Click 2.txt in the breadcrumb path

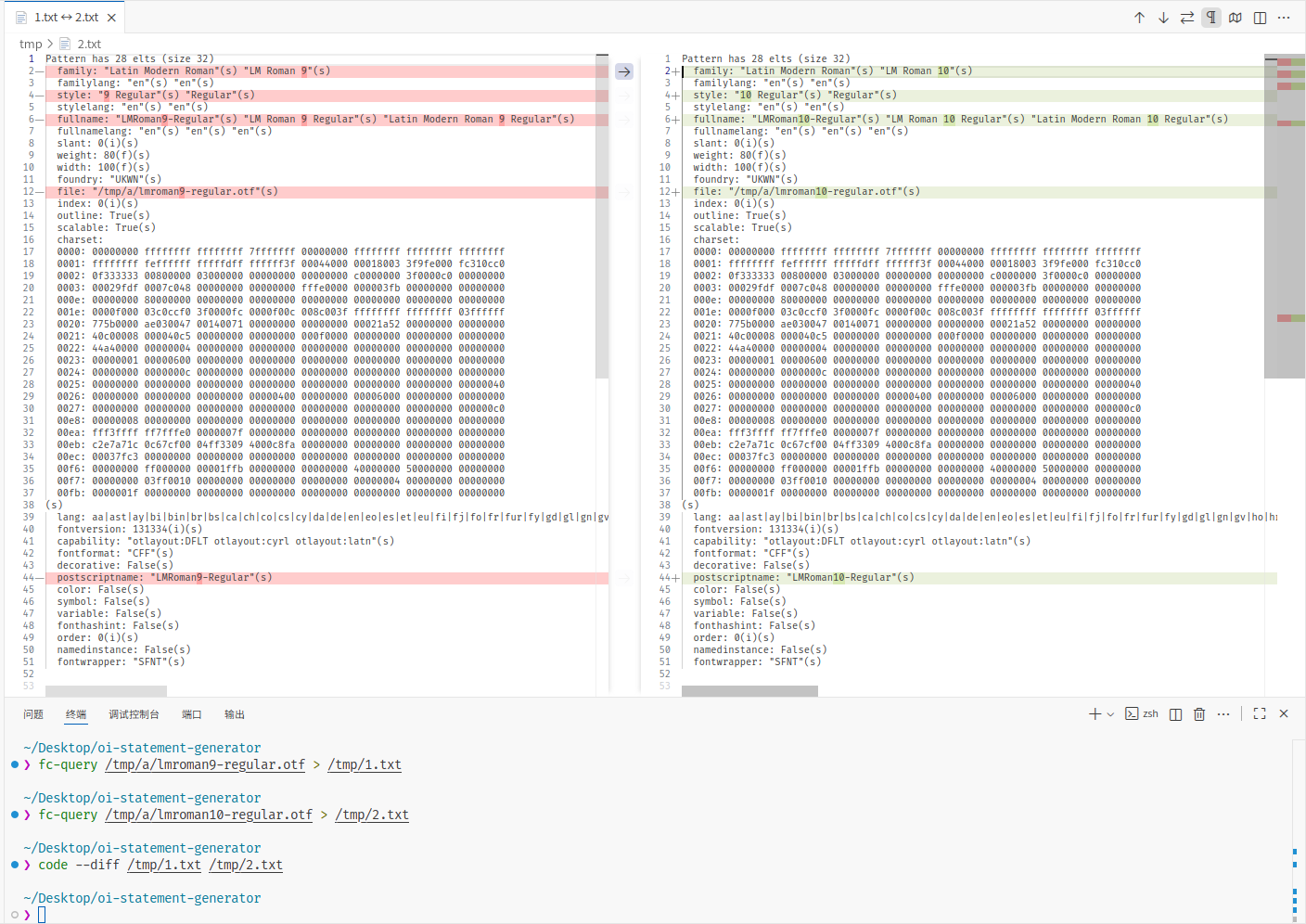point(89,44)
